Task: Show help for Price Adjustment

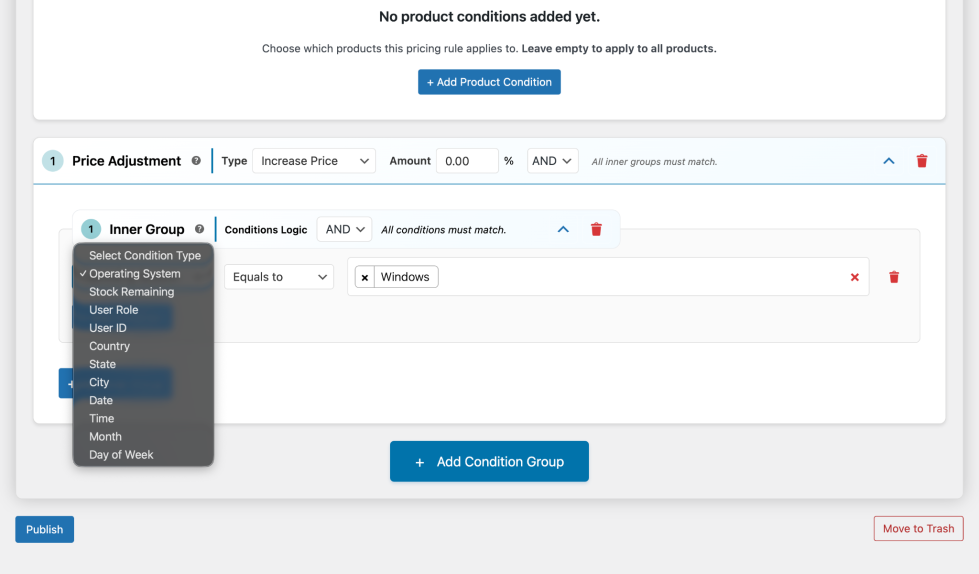Action: coord(196,161)
